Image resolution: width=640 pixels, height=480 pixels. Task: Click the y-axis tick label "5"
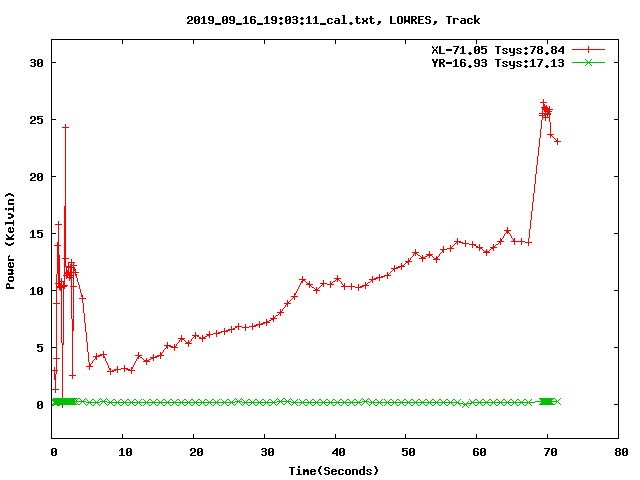point(40,348)
